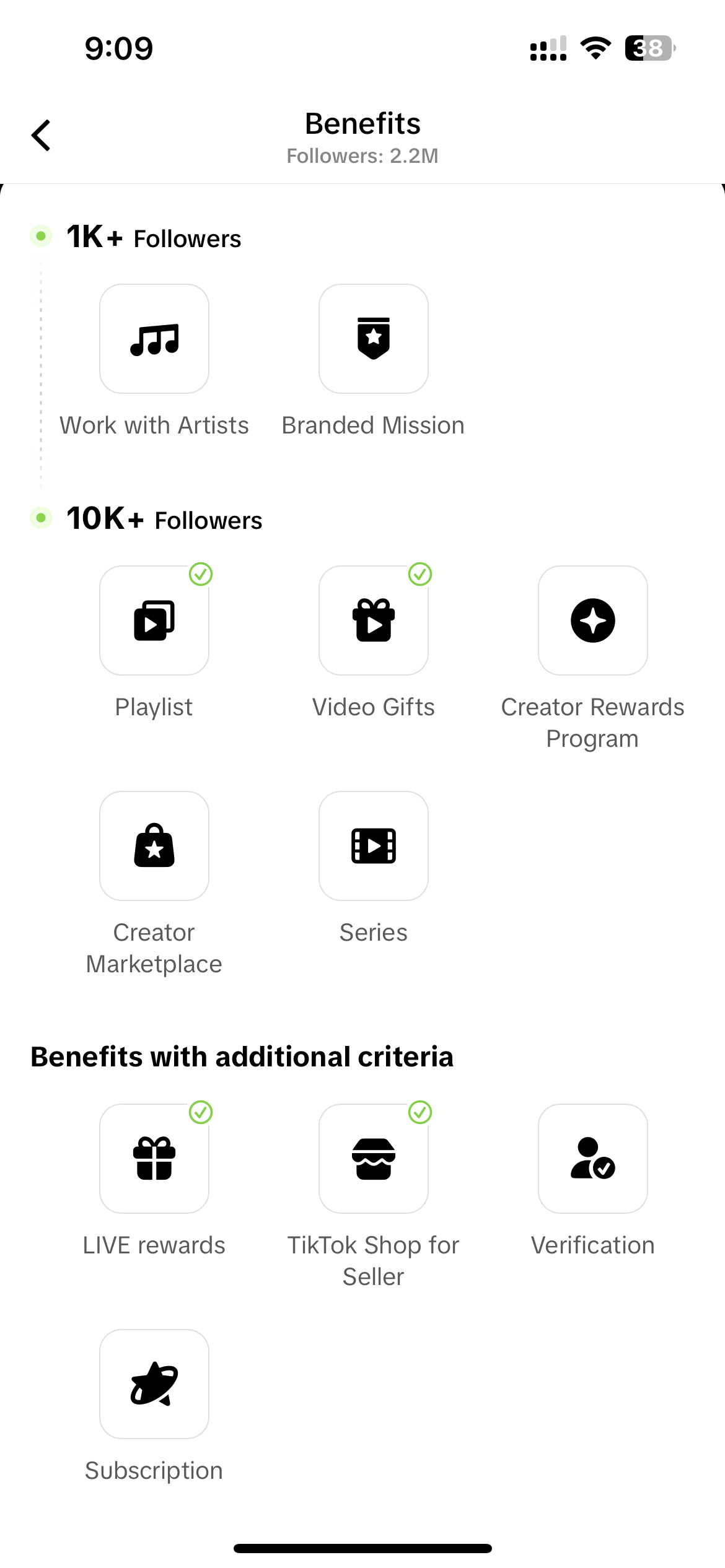Open the Series film icon

[374, 846]
